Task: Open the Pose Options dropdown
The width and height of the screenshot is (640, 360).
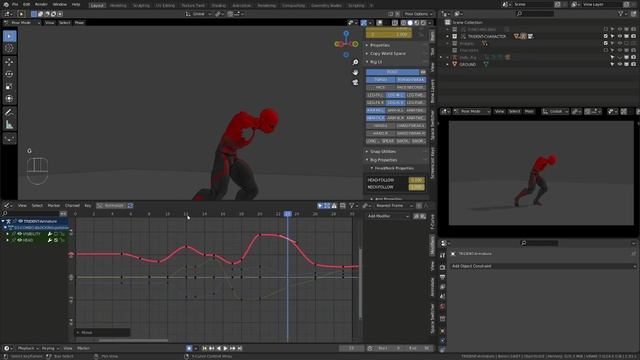Action: [419, 14]
